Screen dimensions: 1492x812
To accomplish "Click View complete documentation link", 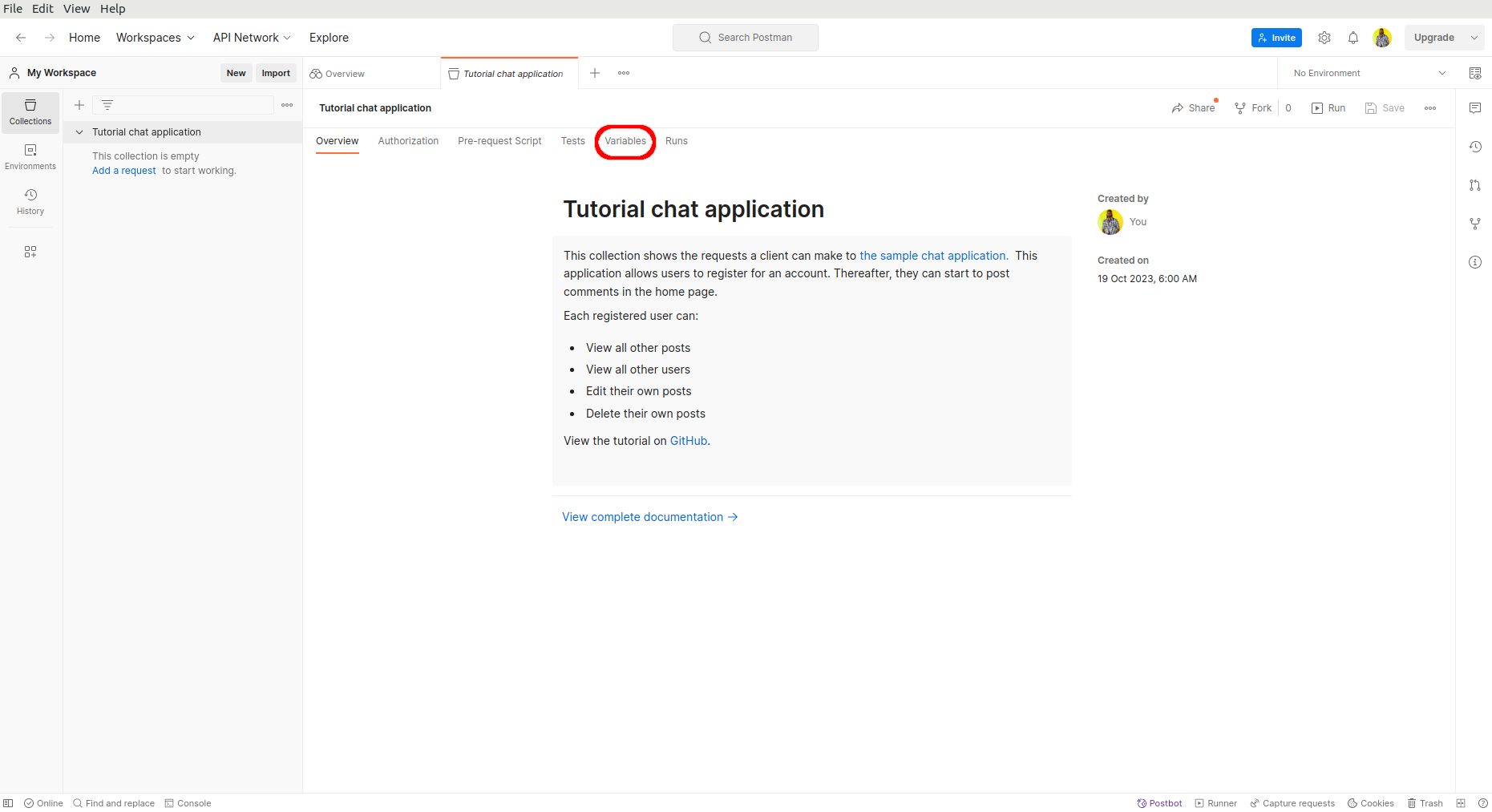I will click(650, 517).
